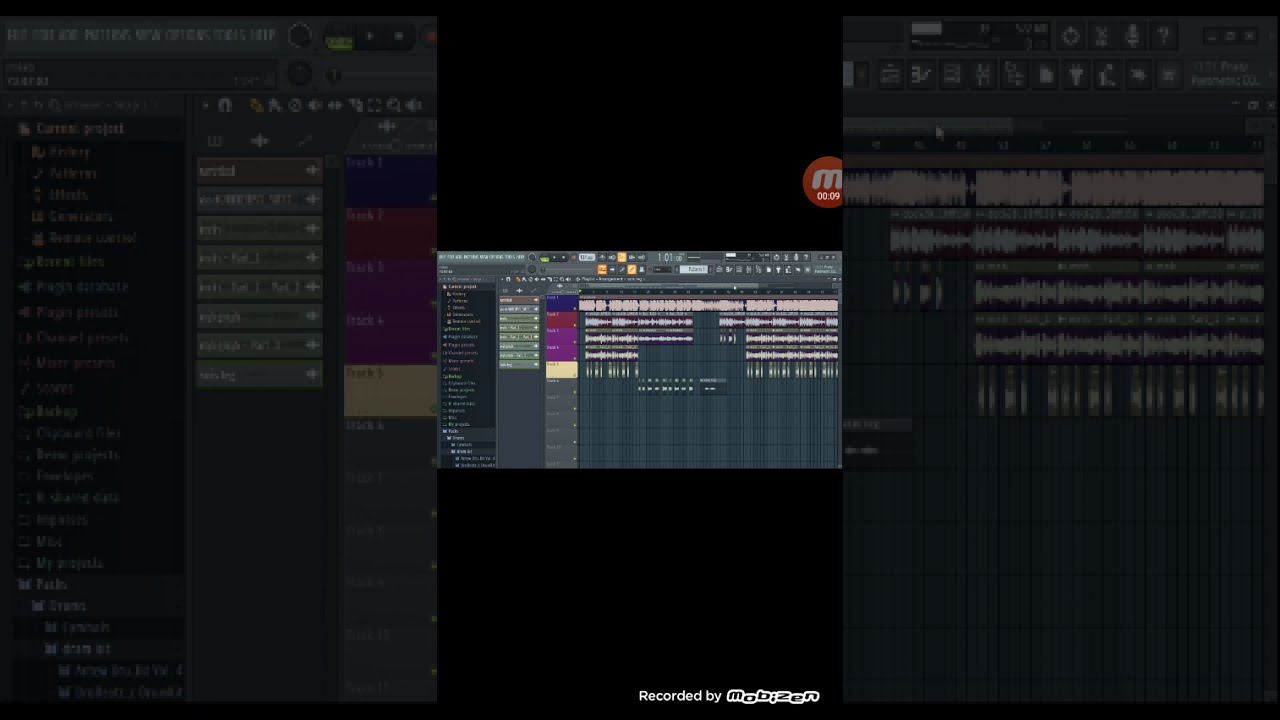This screenshot has width=1280, height=720.
Task: Select first brown clip in picker panel
Action: click(x=519, y=300)
